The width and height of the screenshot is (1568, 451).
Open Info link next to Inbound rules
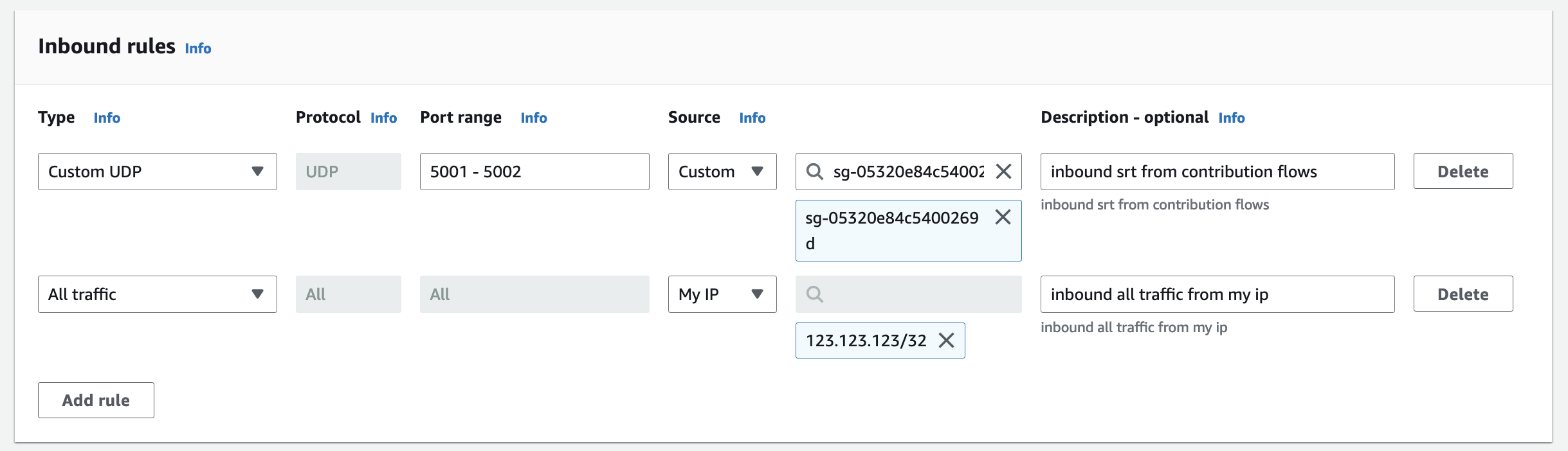pyautogui.click(x=198, y=49)
